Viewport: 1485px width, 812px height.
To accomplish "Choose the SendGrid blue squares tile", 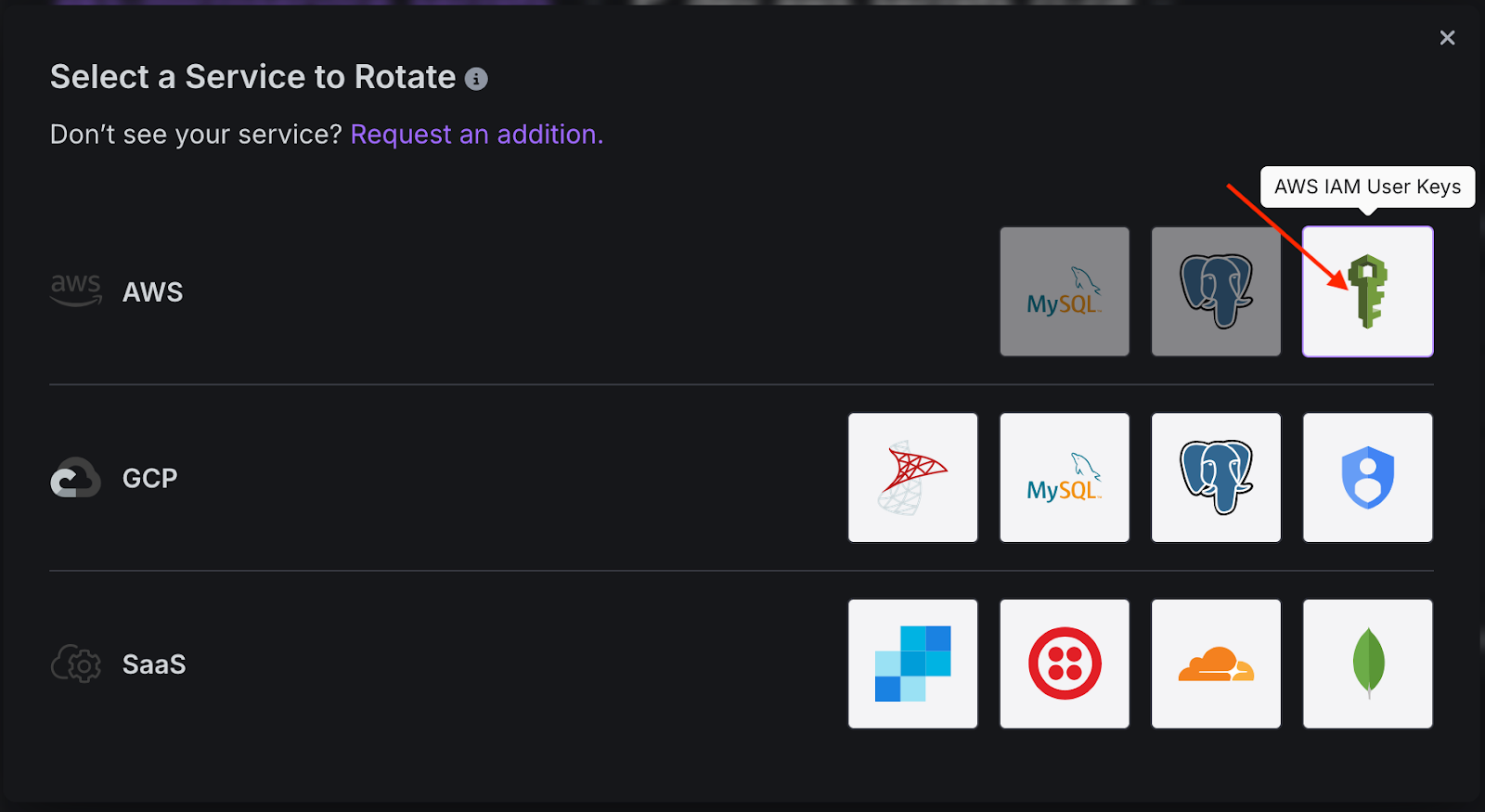I will (x=912, y=664).
